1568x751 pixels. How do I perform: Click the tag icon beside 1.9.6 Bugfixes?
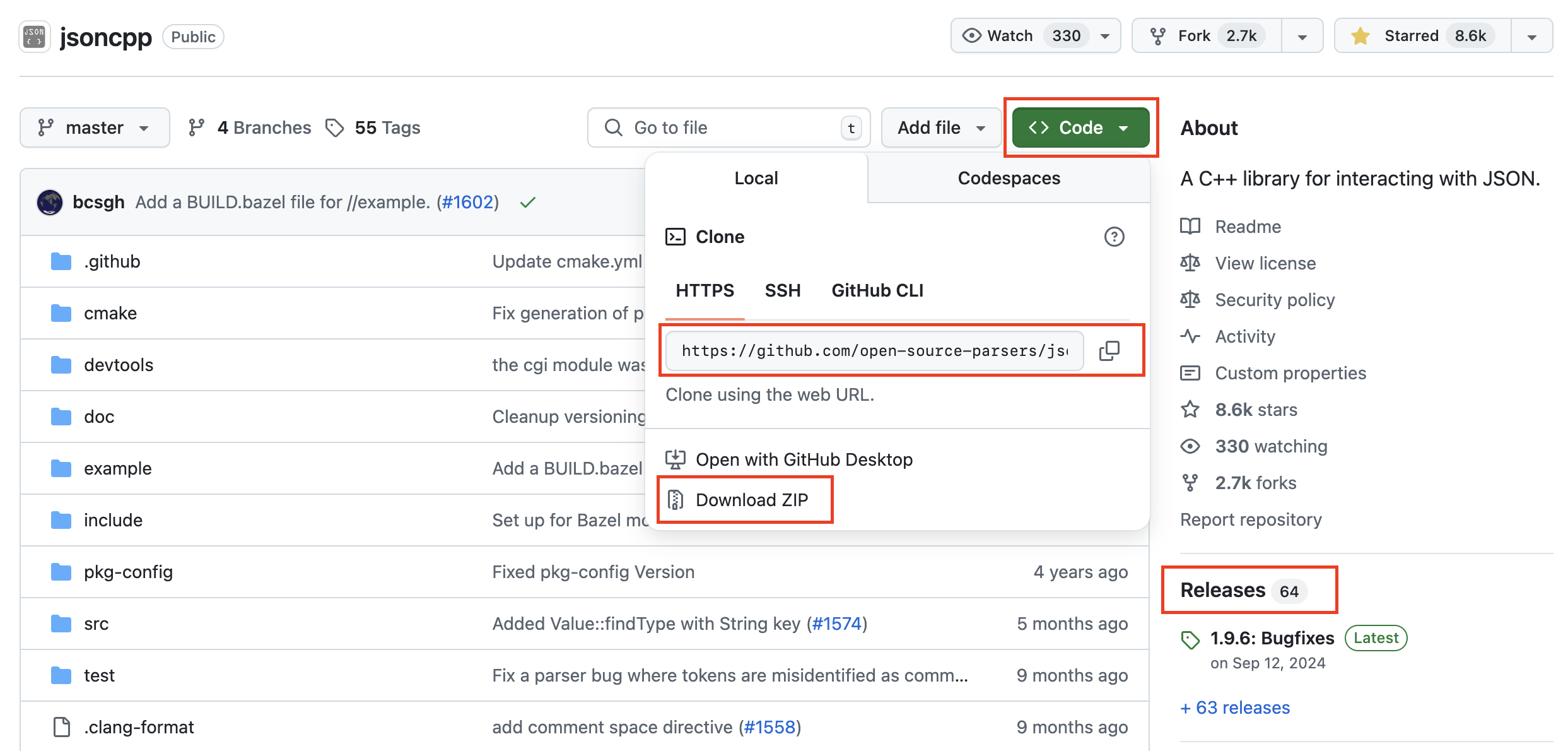click(x=1190, y=639)
